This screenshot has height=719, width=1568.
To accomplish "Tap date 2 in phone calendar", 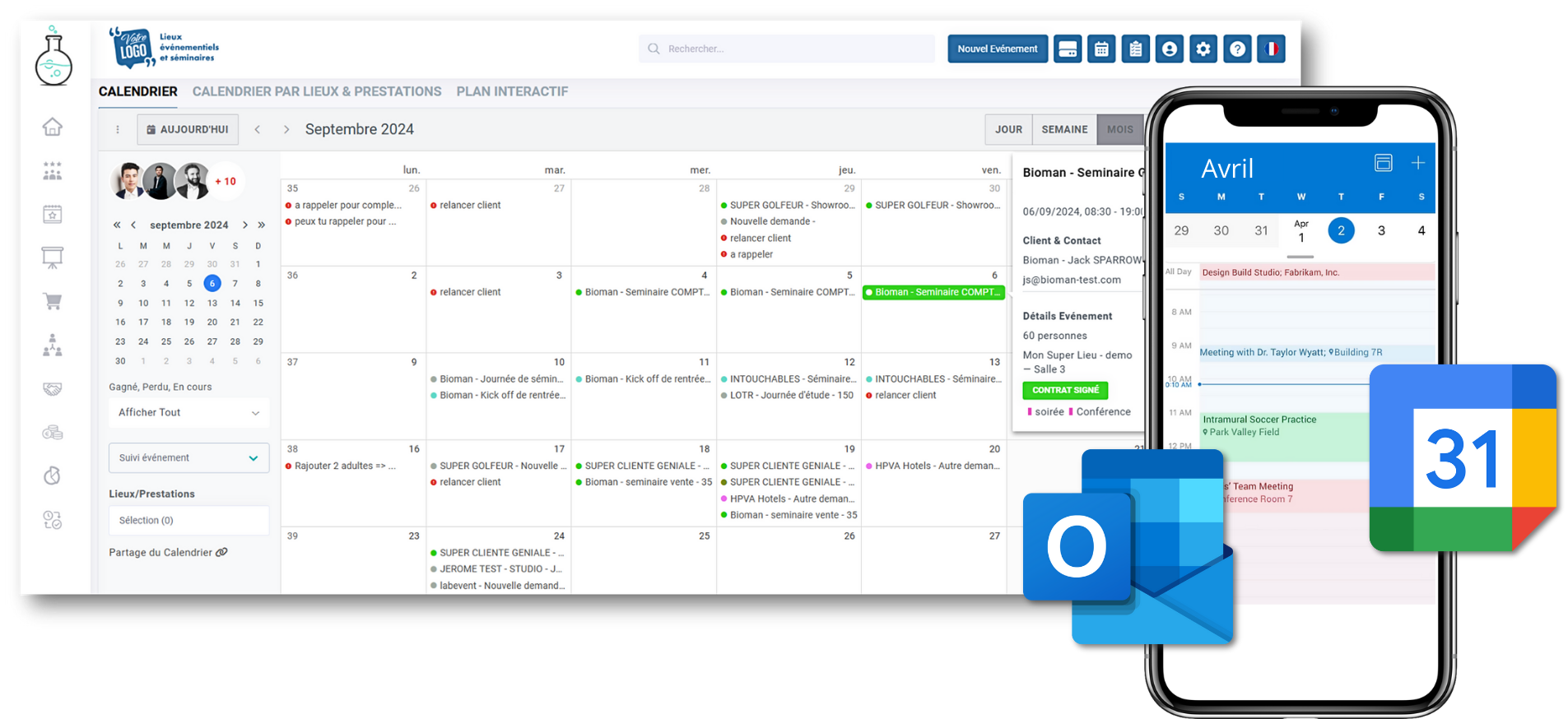I will pyautogui.click(x=1341, y=230).
